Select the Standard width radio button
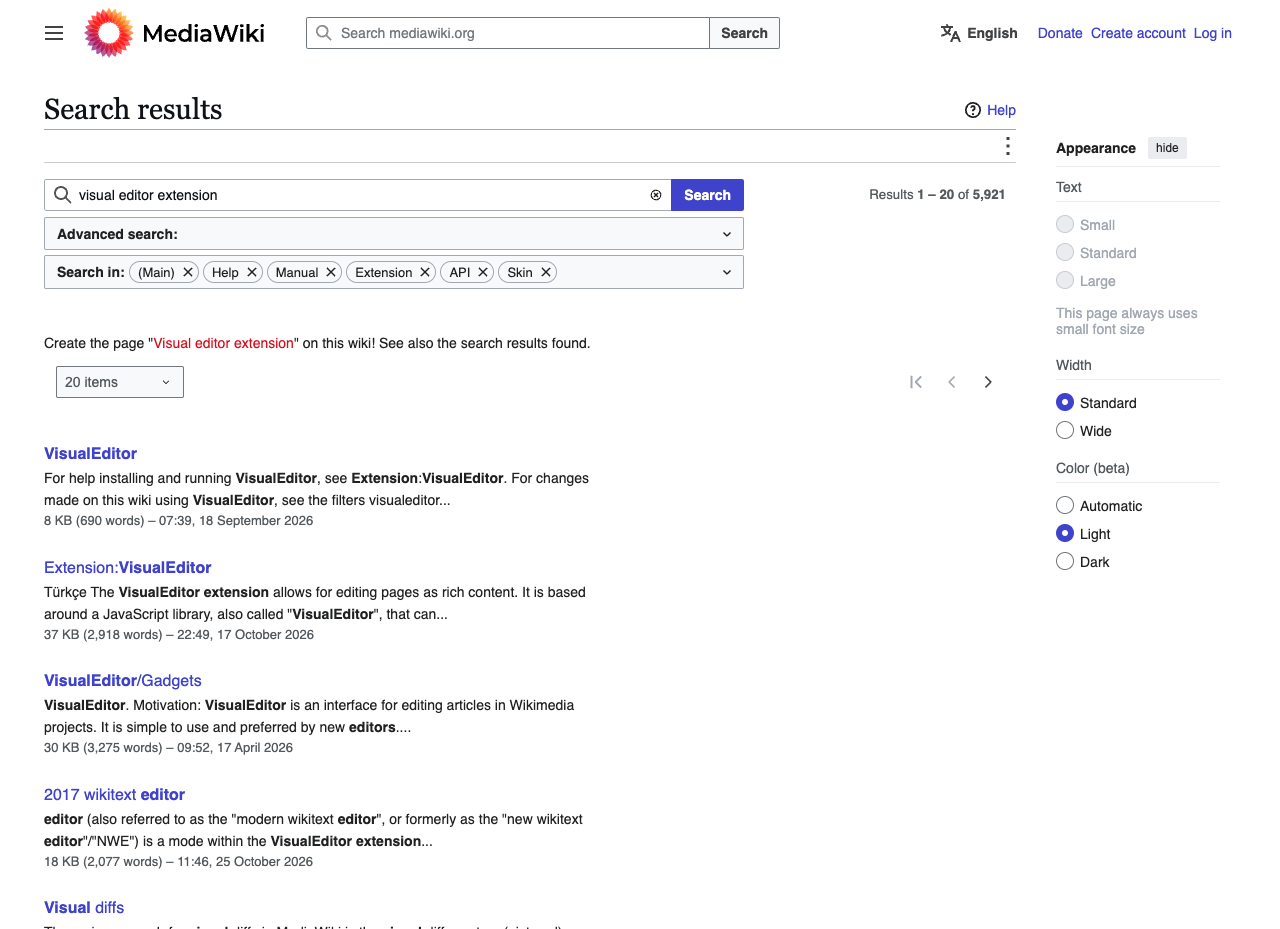1280x929 pixels. [1065, 403]
